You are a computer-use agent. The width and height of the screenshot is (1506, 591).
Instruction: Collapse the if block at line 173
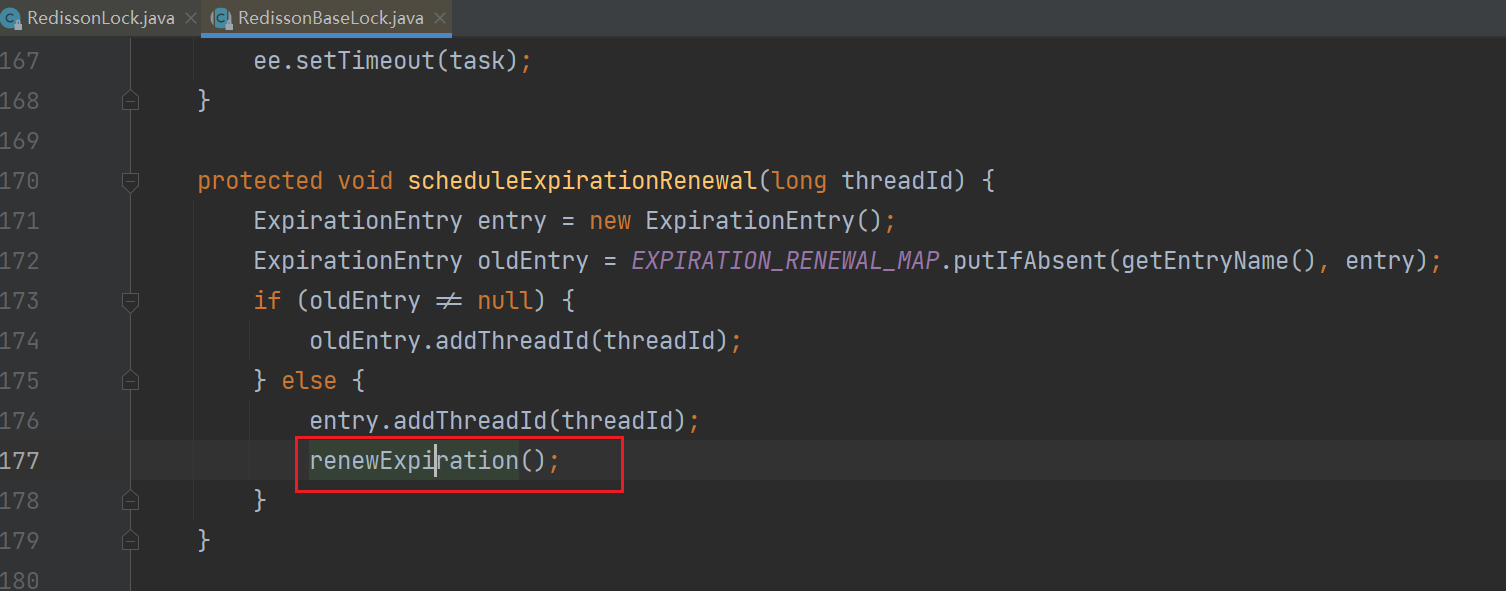(x=130, y=301)
